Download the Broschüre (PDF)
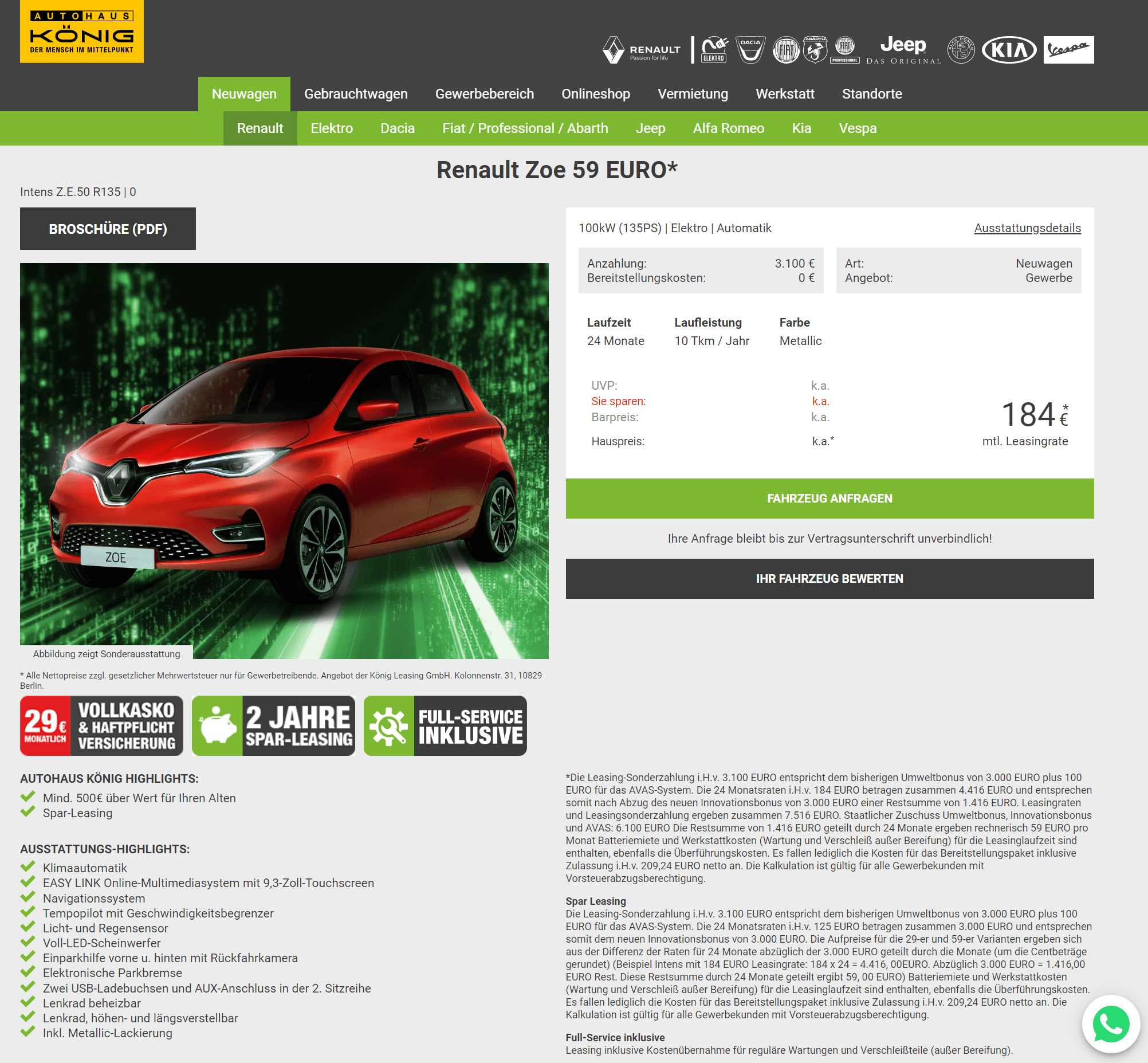 [108, 229]
